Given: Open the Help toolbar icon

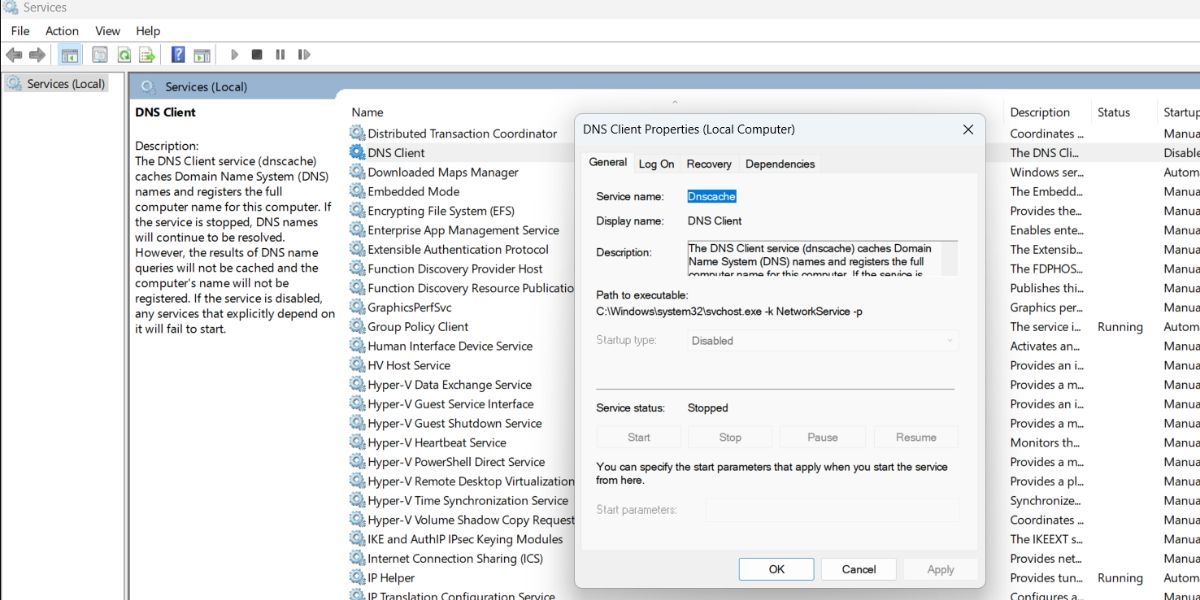Looking at the screenshot, I should (x=178, y=55).
